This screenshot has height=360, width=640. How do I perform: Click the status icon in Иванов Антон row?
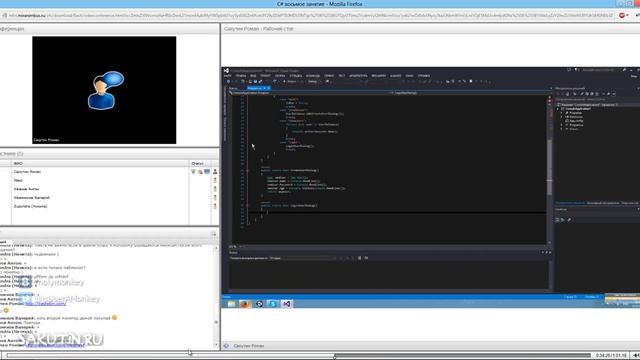coord(215,189)
